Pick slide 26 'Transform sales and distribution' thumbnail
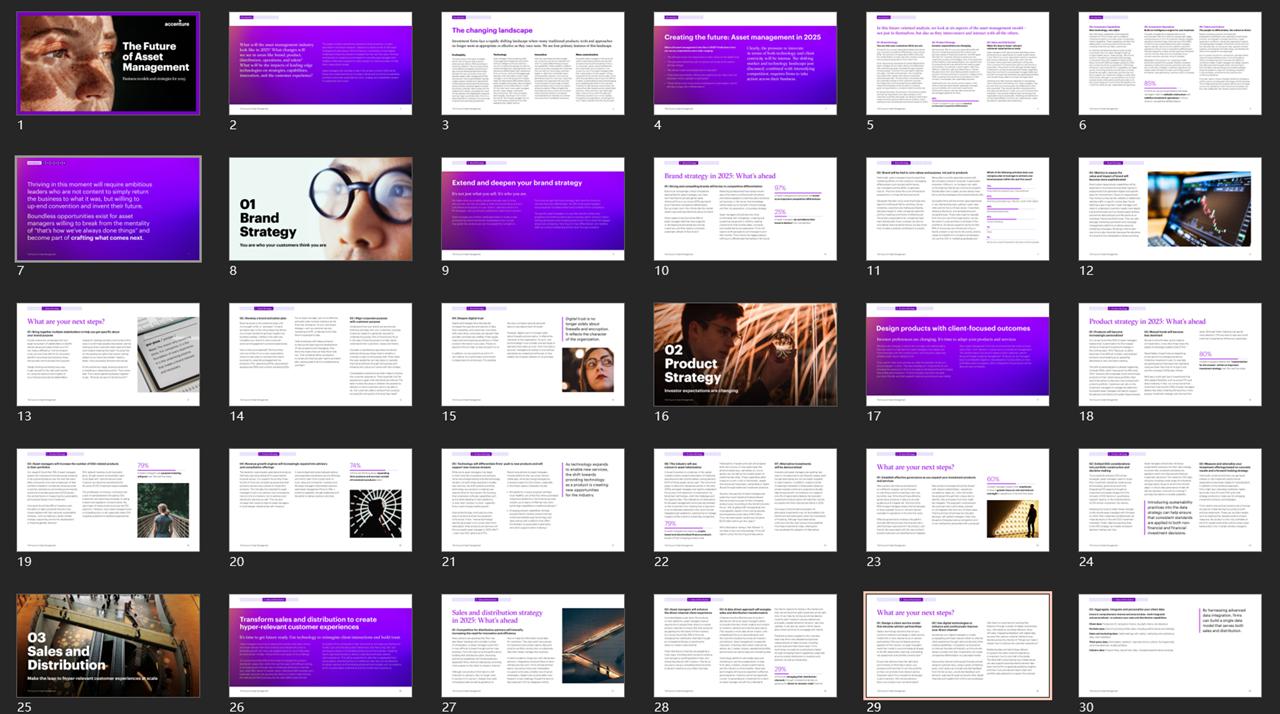 click(x=320, y=646)
